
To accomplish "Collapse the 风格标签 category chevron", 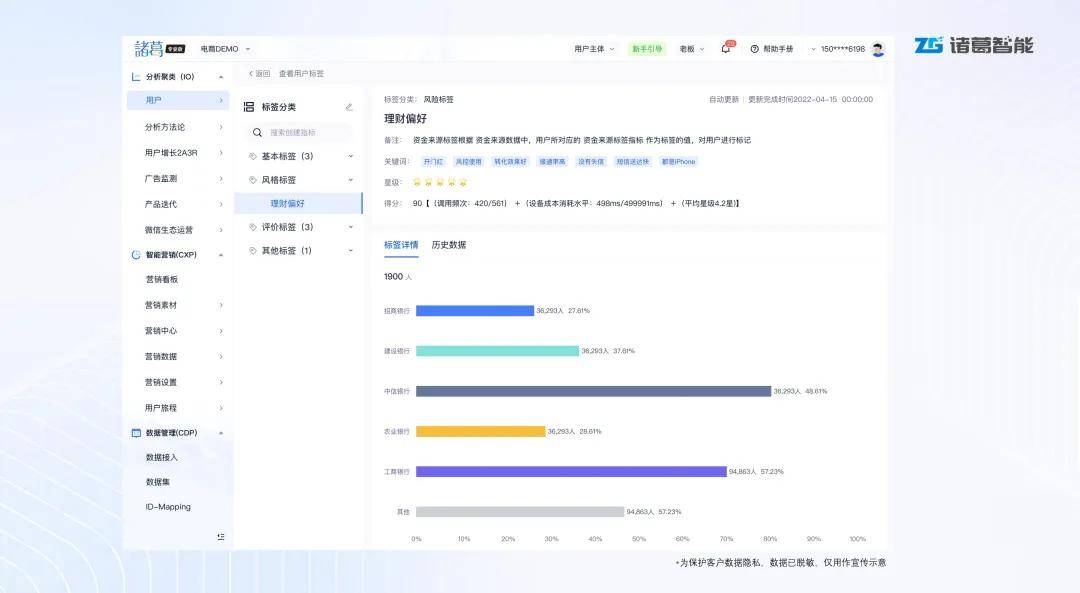I will 351,180.
